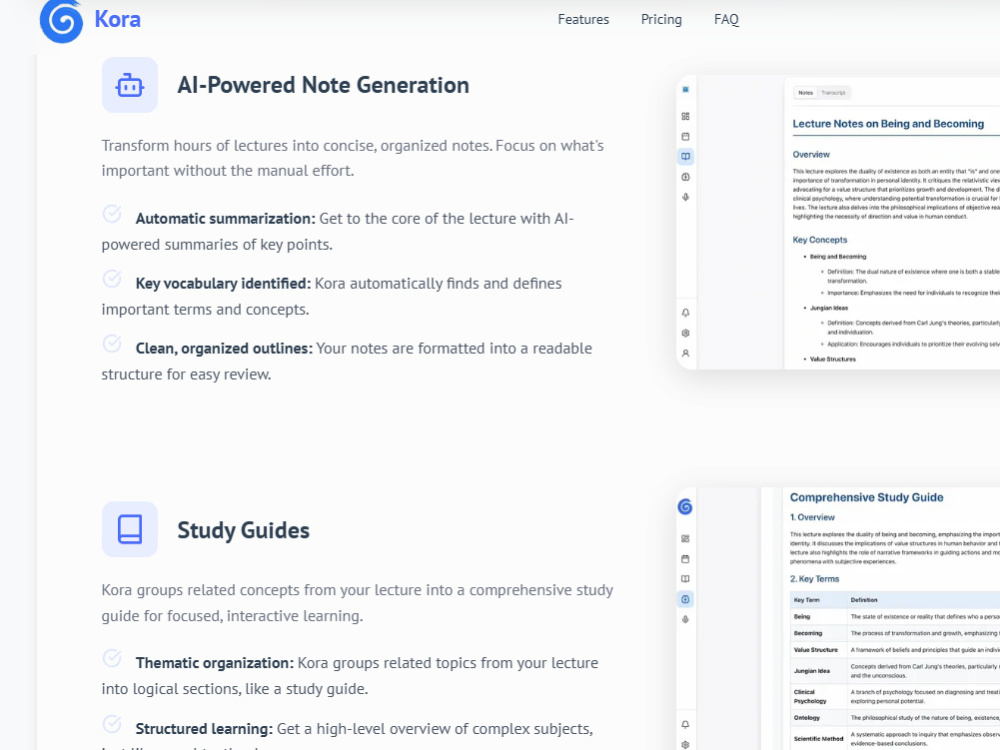Click user profile icon in lecture notes preview

click(686, 353)
